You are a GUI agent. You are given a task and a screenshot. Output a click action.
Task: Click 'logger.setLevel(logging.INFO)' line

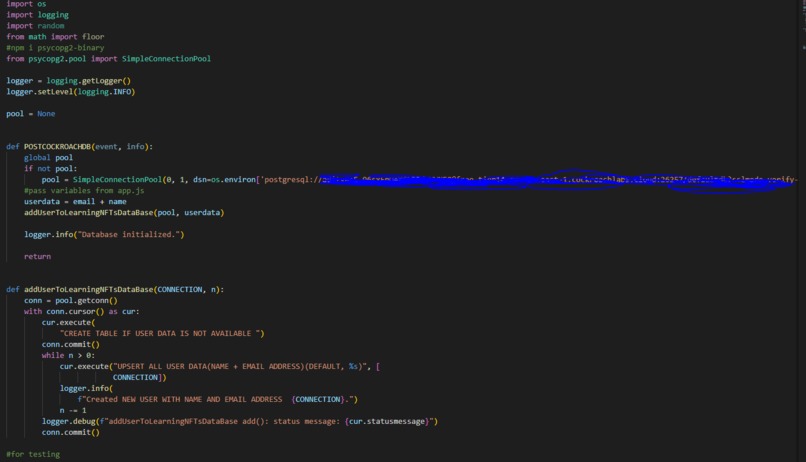70,92
